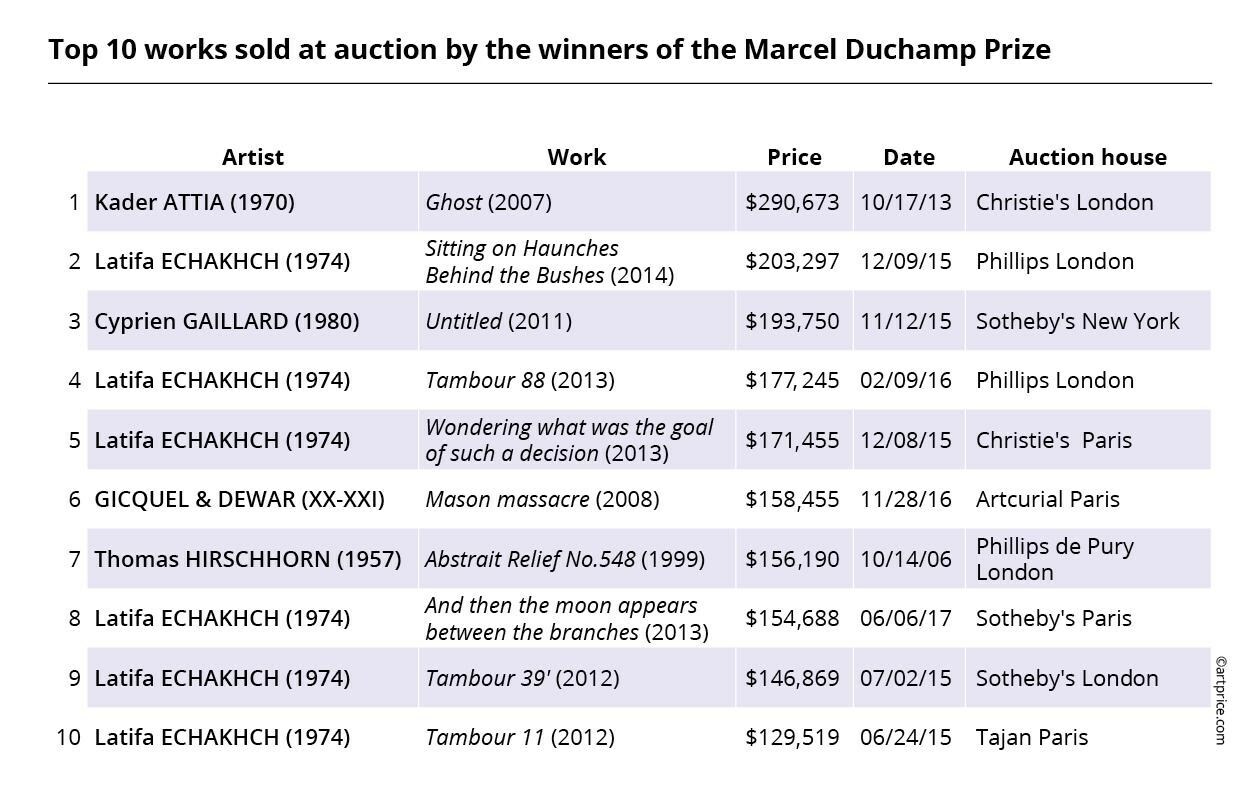Click the $129,519 price cell

(x=792, y=737)
